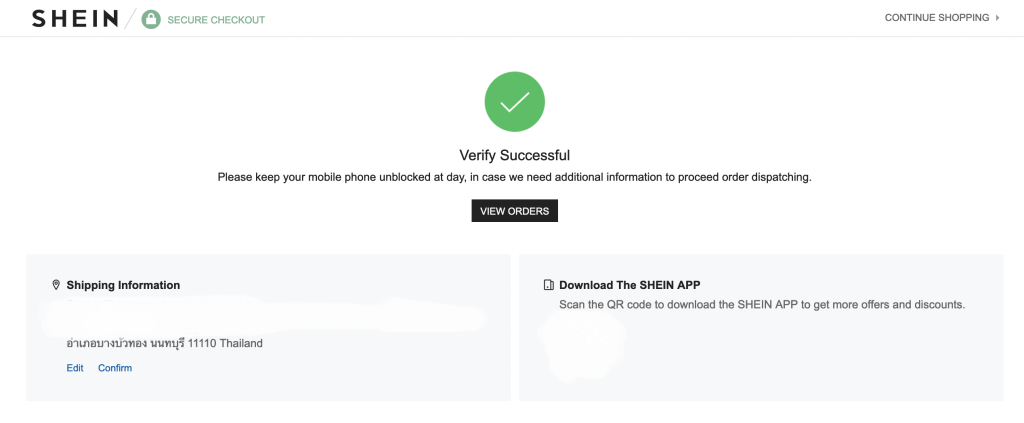Click the SHEIN logo
The image size is (1024, 423).
75,18
